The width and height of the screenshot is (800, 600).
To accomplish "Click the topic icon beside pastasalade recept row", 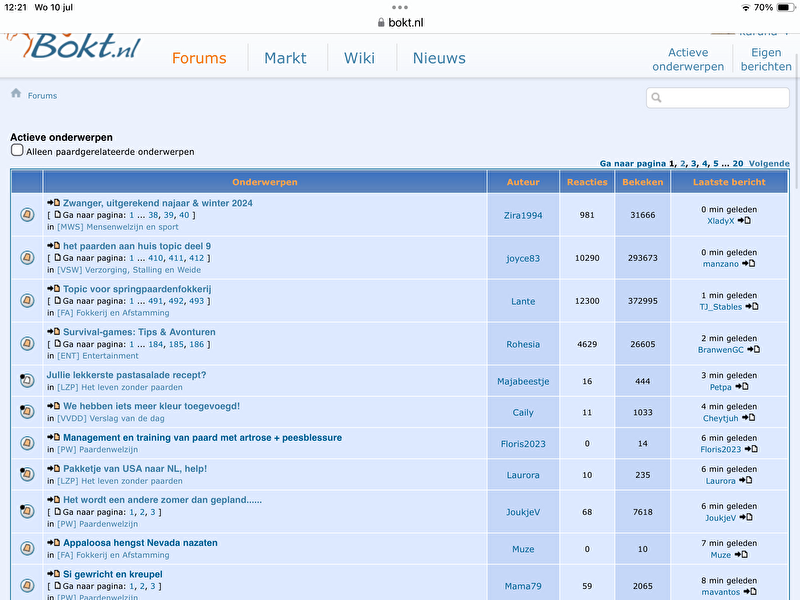I will [x=27, y=381].
